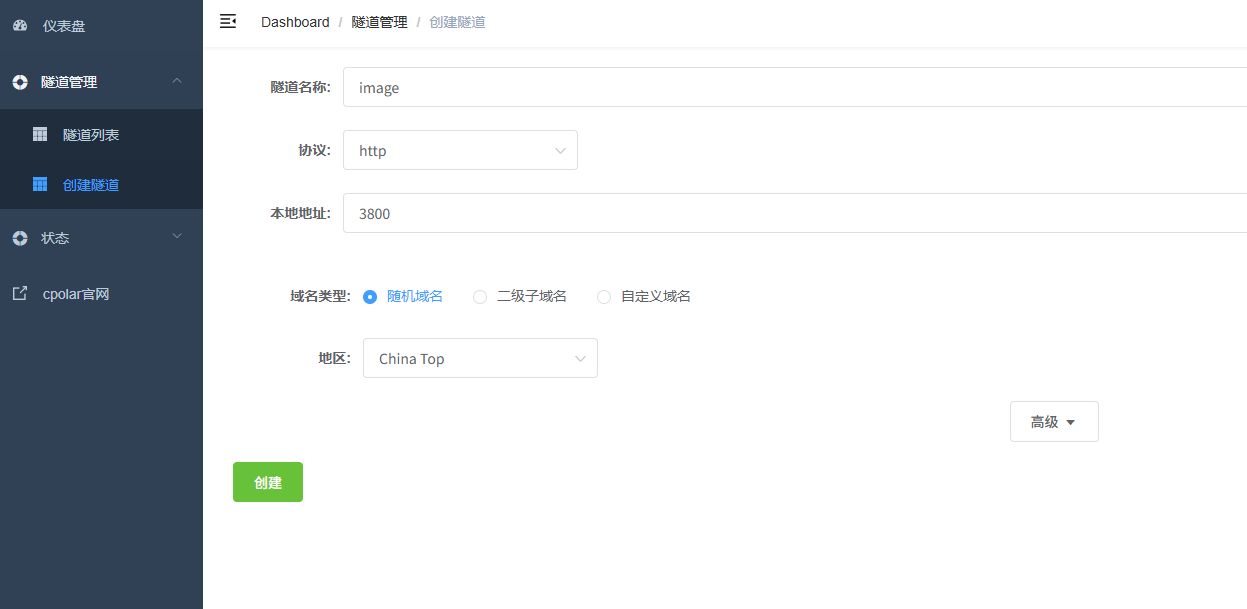Image resolution: width=1247 pixels, height=609 pixels.
Task: Click the 隧道管理 plus-circle icon
Action: (x=20, y=82)
